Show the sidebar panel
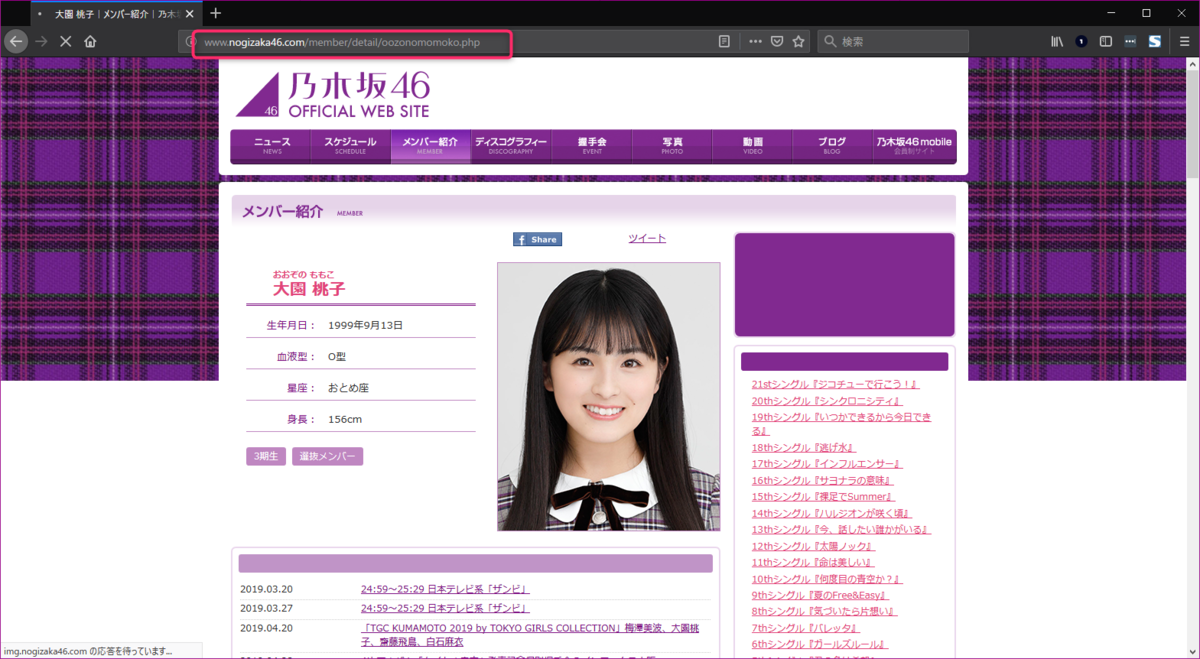 1105,42
